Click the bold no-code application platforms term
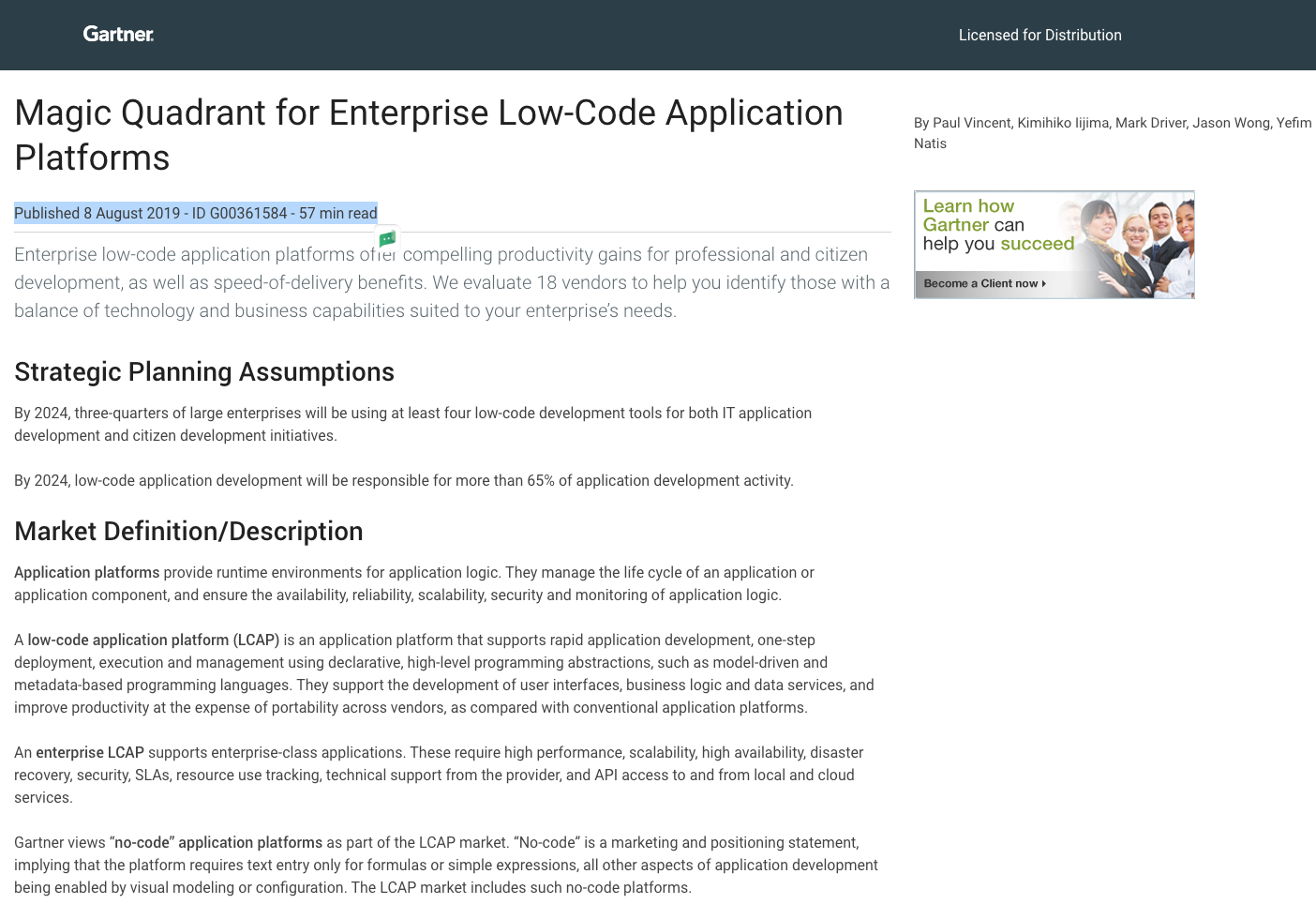Viewport: 1316px width, 904px height. (218, 842)
